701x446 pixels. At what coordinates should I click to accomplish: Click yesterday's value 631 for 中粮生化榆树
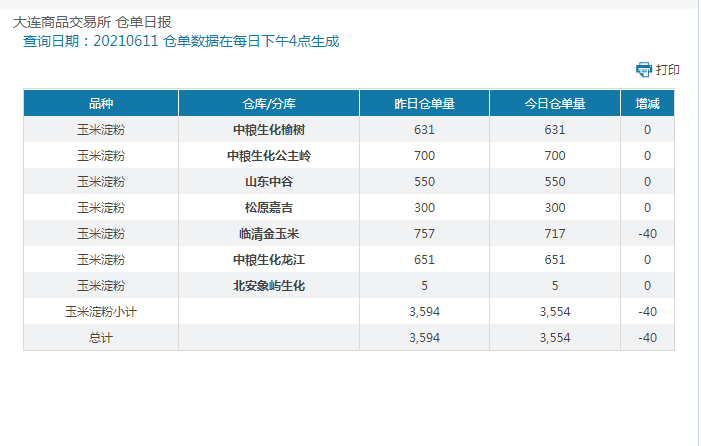[424, 130]
